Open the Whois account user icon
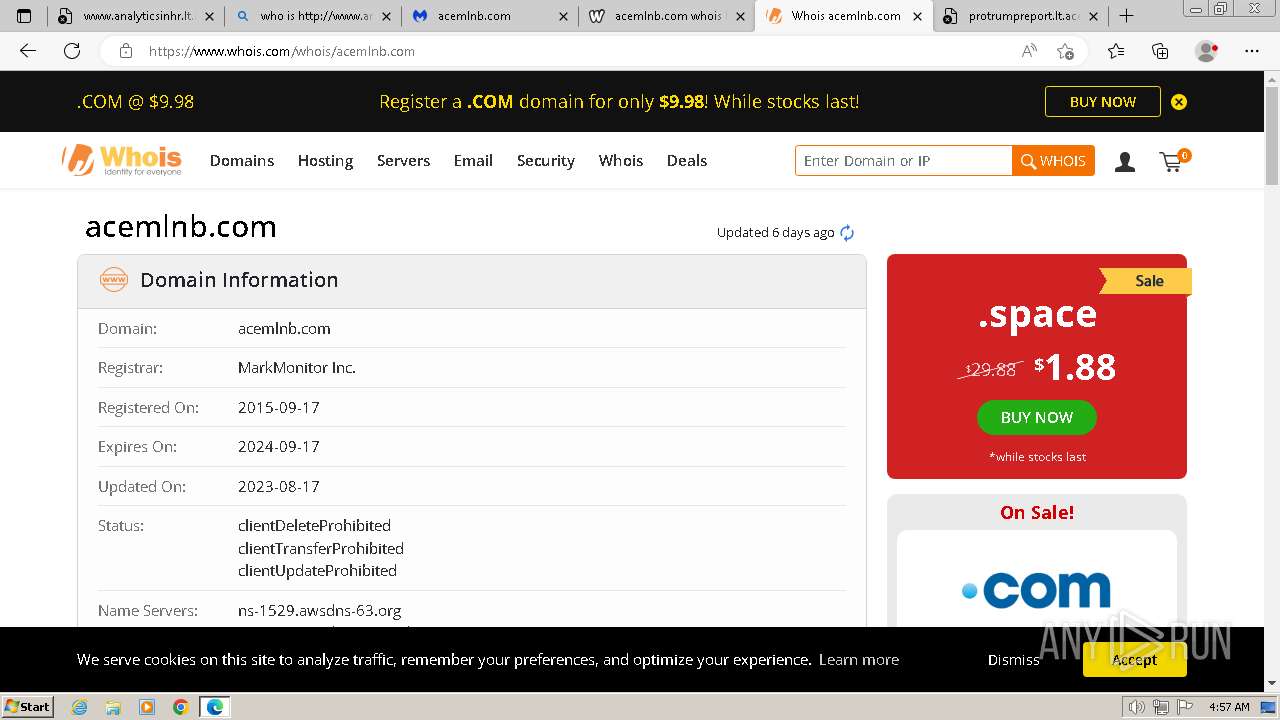The width and height of the screenshot is (1280, 720). pyautogui.click(x=1125, y=162)
